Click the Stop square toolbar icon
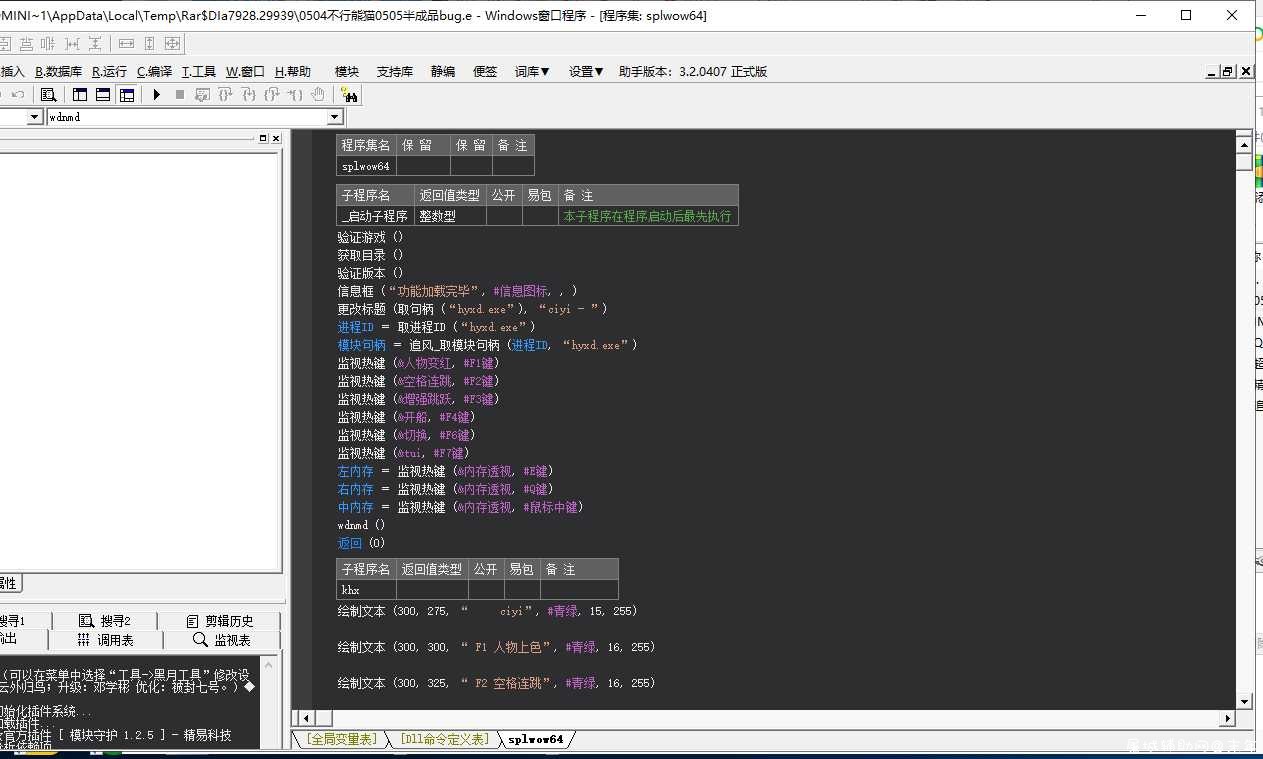 click(x=180, y=95)
